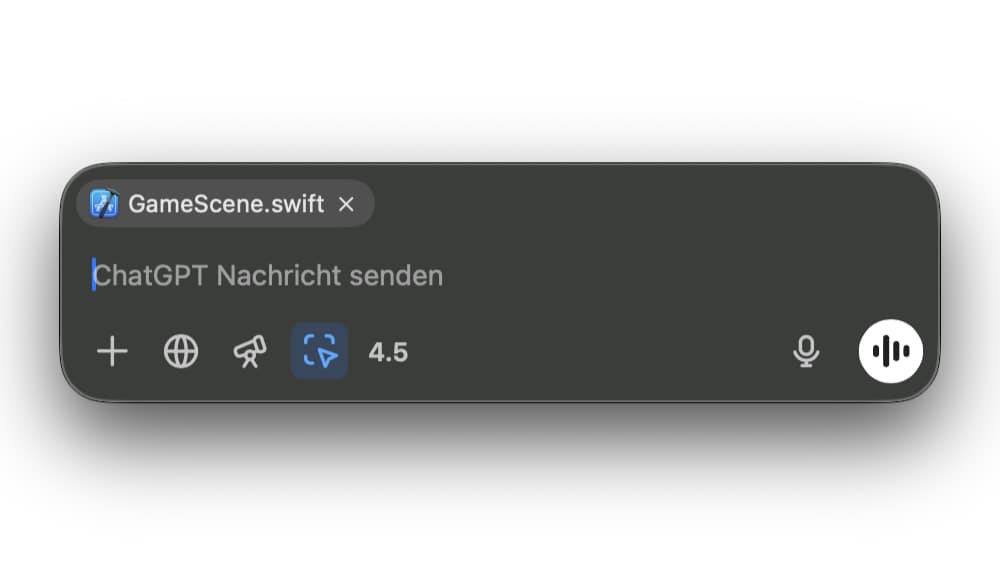1000x573 pixels.
Task: Click the blue text cursor in message box
Action: coord(94,274)
